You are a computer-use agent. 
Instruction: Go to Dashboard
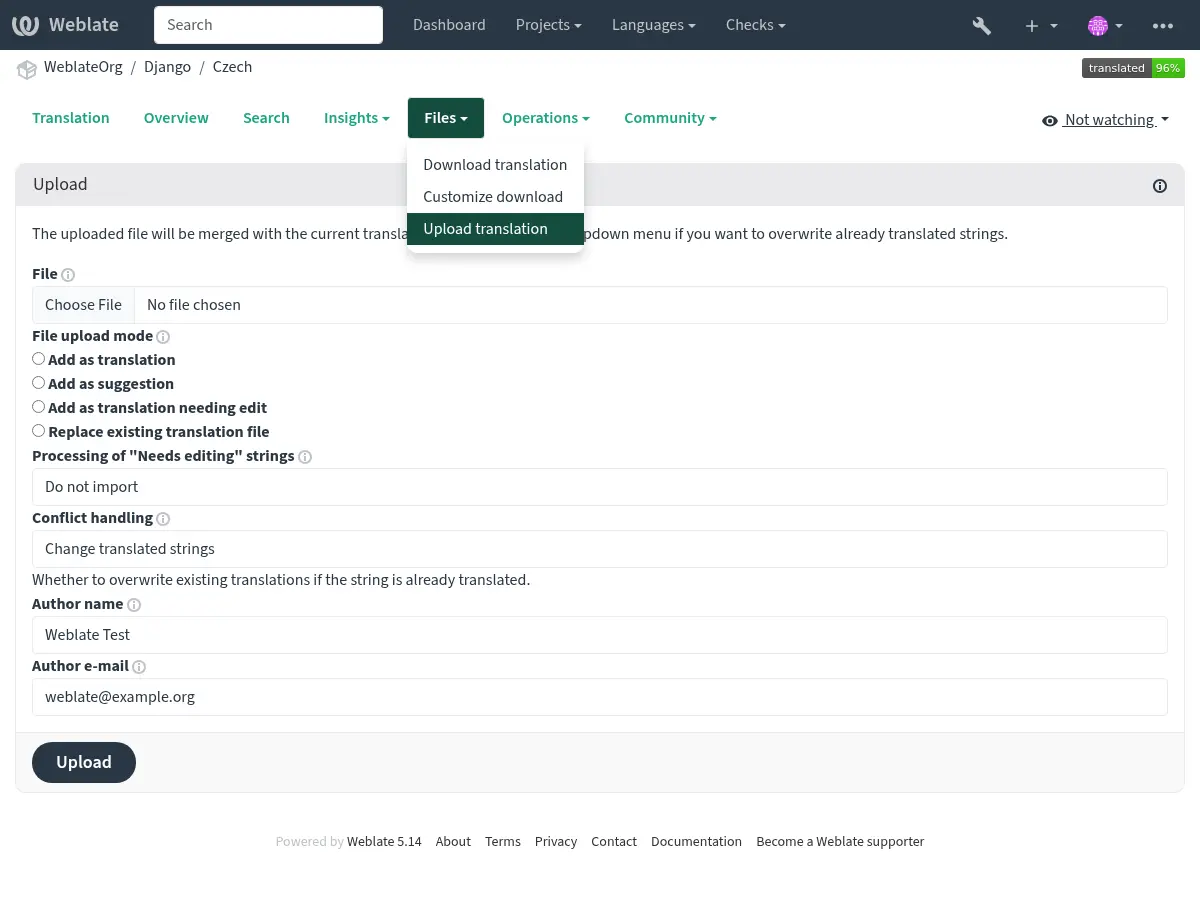coord(449,25)
